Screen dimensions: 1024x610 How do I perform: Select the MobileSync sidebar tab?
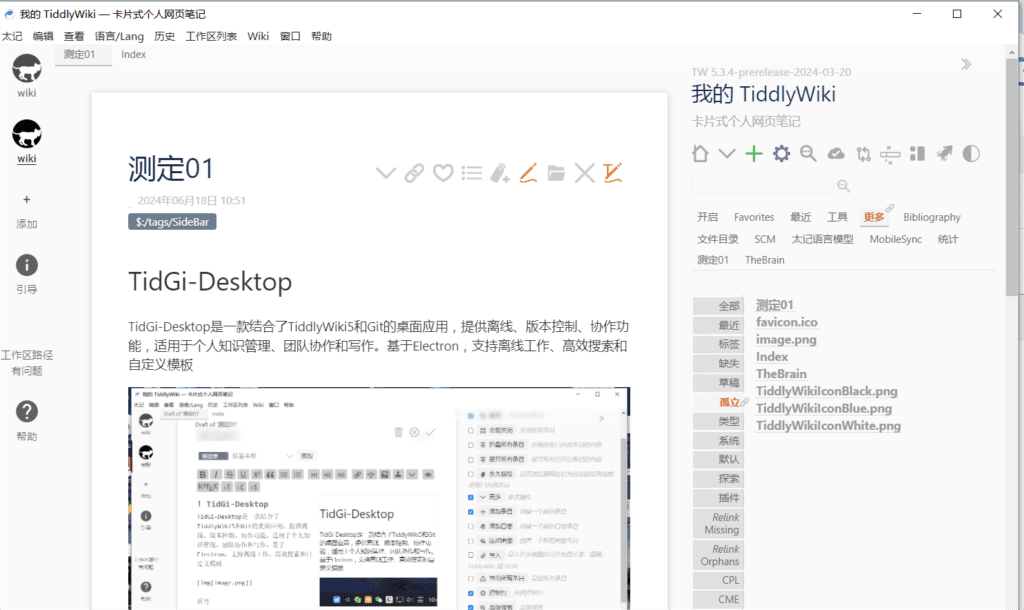click(895, 239)
